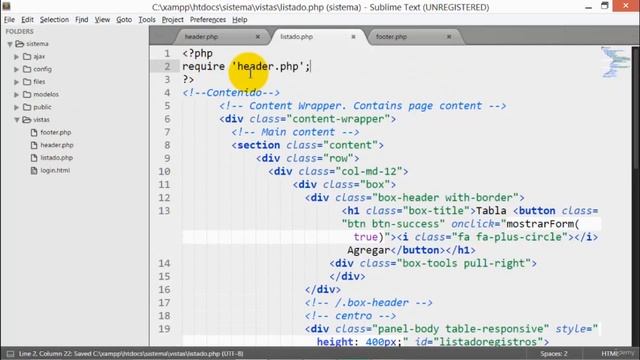
Task: Open the Tools menu
Action: coord(147,20)
